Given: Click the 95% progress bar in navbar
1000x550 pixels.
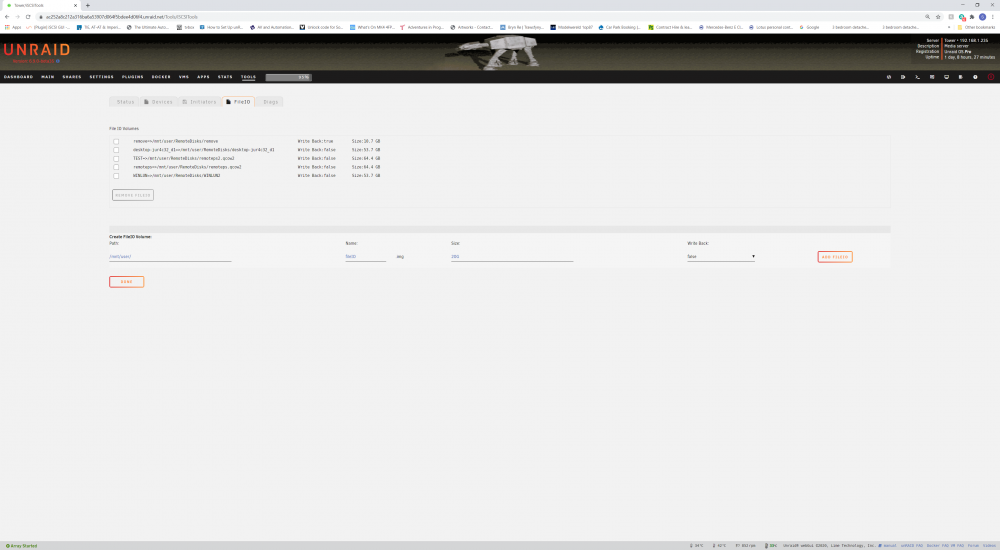Looking at the screenshot, I should pos(288,77).
